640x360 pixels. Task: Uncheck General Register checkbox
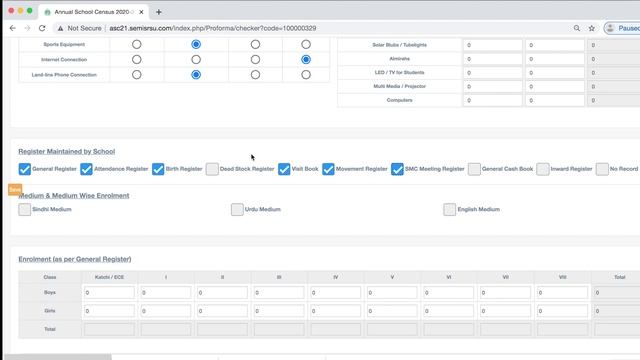tap(24, 169)
